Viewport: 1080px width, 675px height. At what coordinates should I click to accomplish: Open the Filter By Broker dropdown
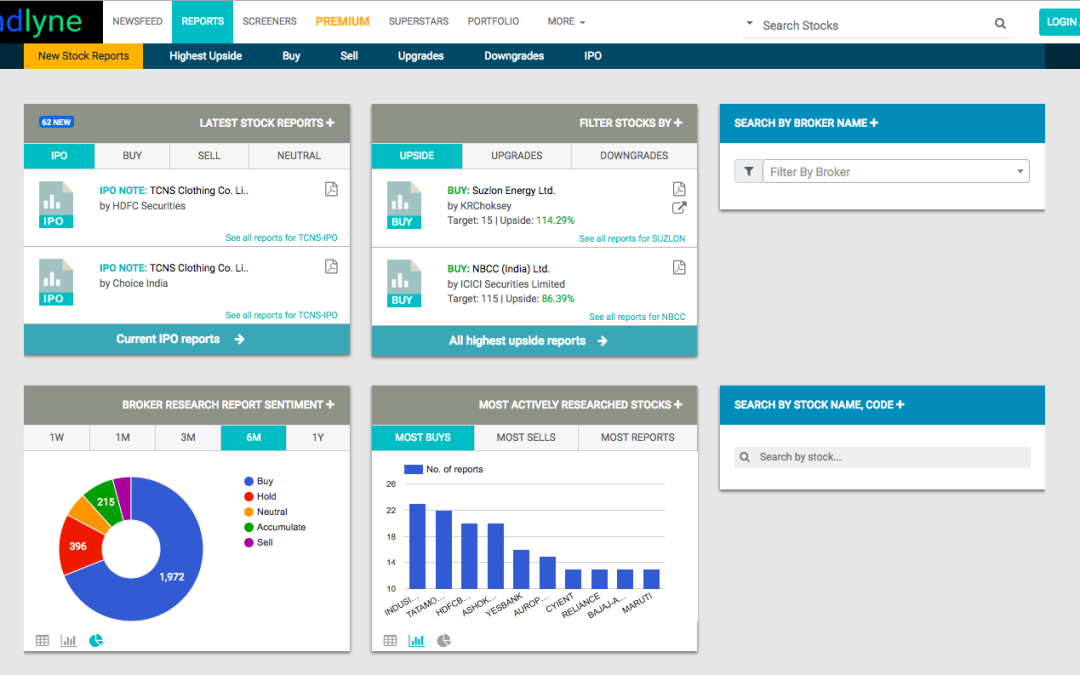point(896,172)
